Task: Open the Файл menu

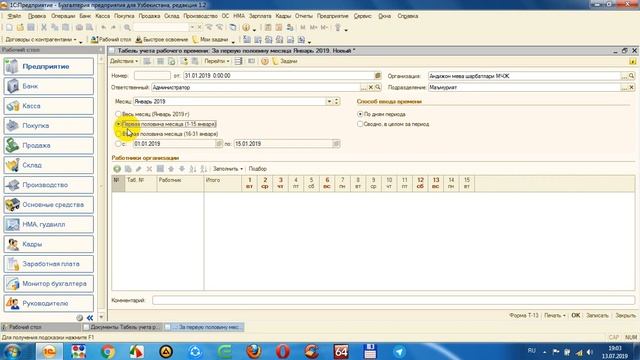Action: (x=14, y=16)
